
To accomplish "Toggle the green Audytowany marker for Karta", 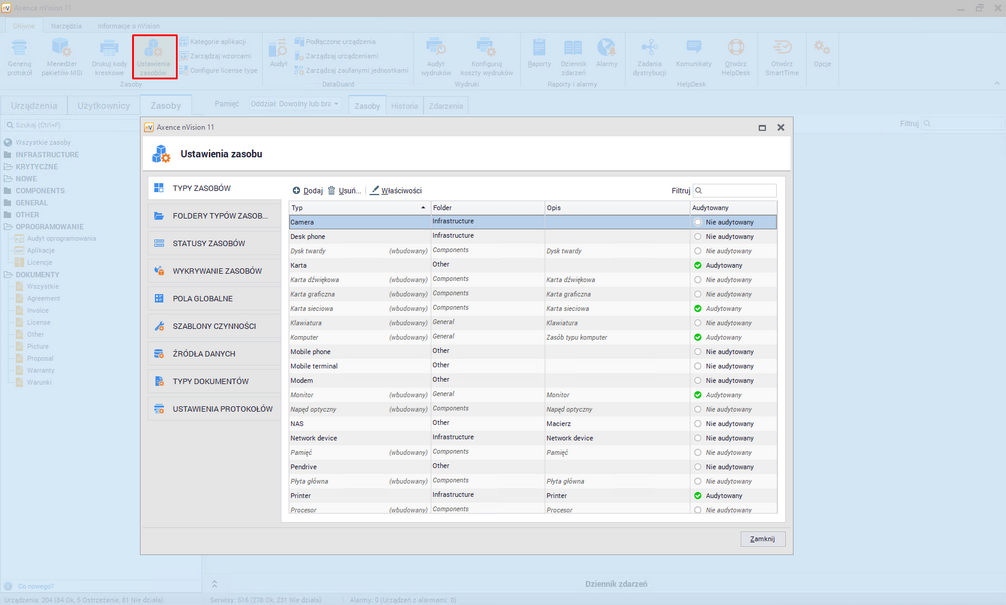I will point(698,265).
